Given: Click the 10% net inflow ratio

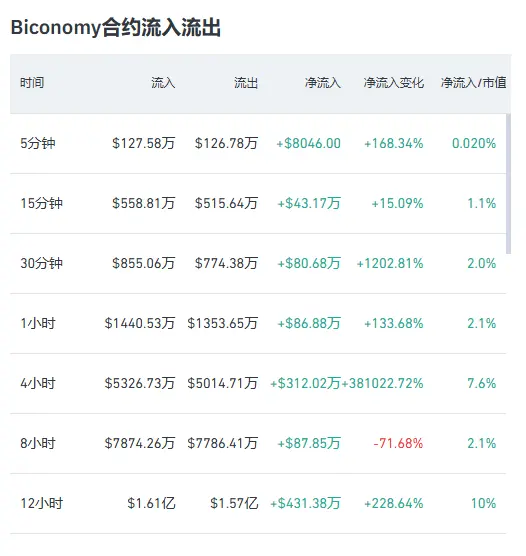Looking at the screenshot, I should [x=483, y=503].
